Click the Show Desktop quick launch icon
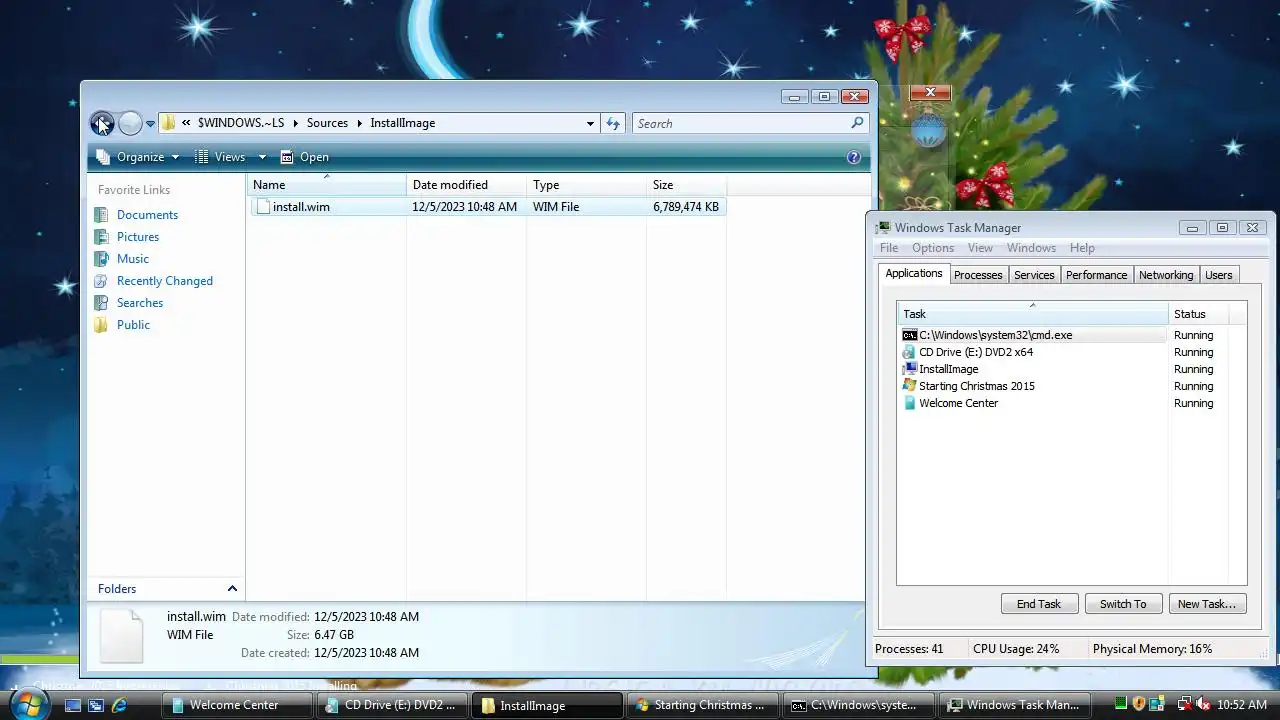1280x720 pixels. click(72, 705)
